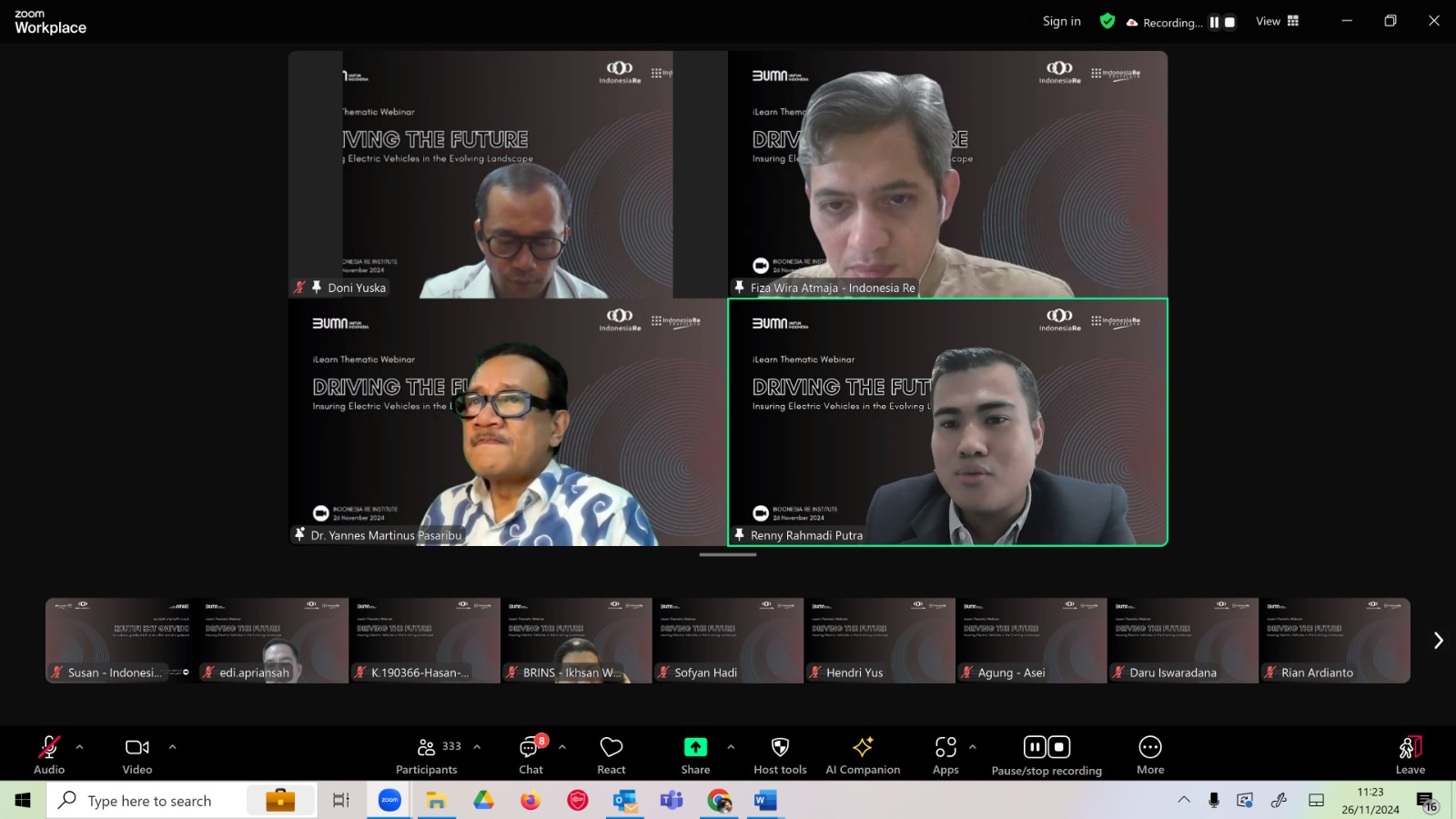The height and width of the screenshot is (819, 1456).
Task: Select Daru Iswaradana thumbnail
Action: [x=1183, y=641]
